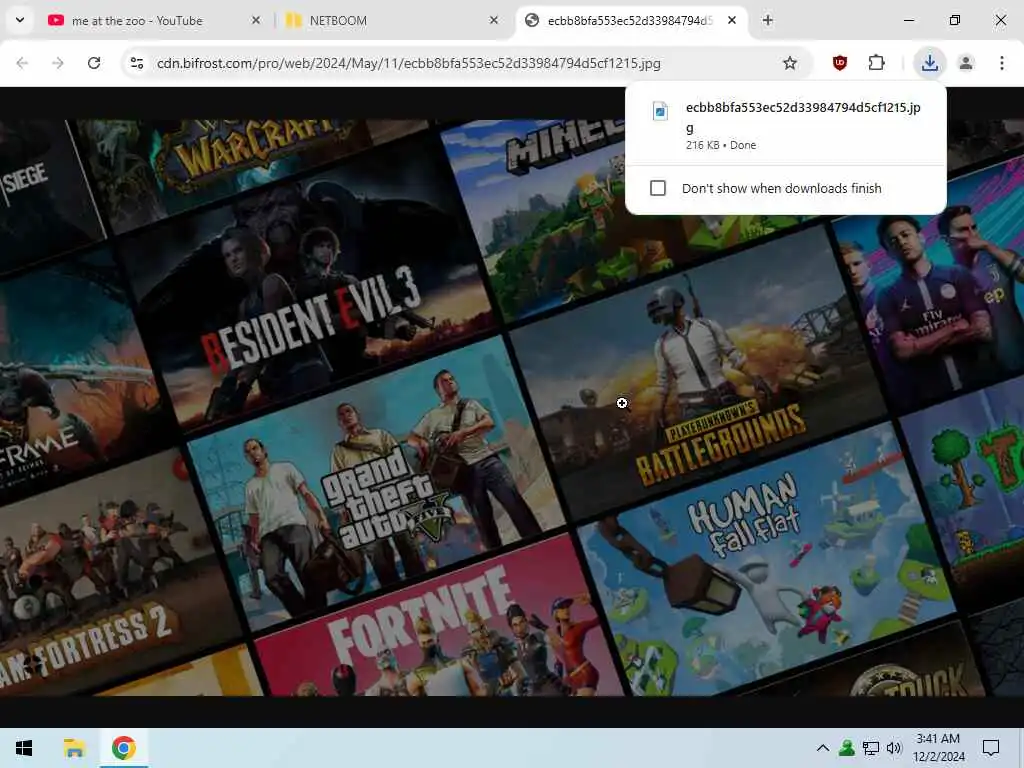
Task: Show hidden system tray icons
Action: coord(823,748)
